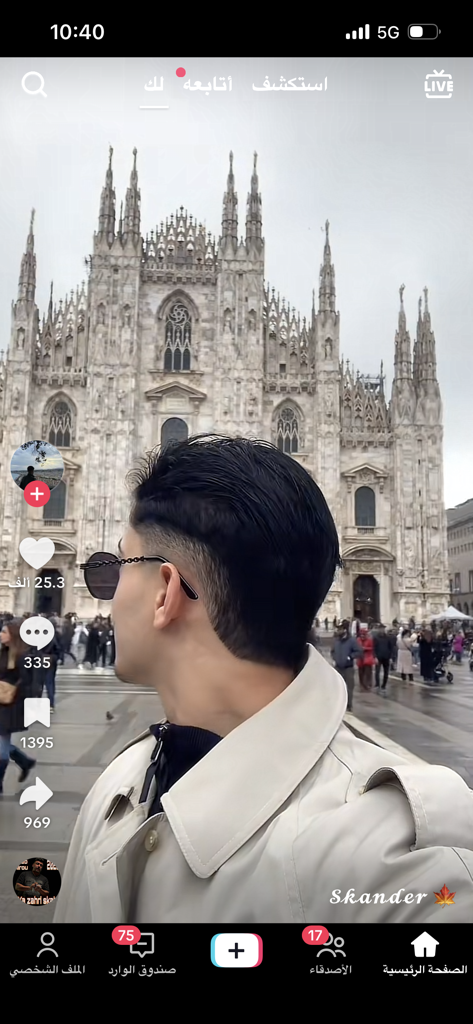The width and height of the screenshot is (473, 1024).
Task: Open صندوق الوارد inbox tab
Action: (x=142, y=953)
